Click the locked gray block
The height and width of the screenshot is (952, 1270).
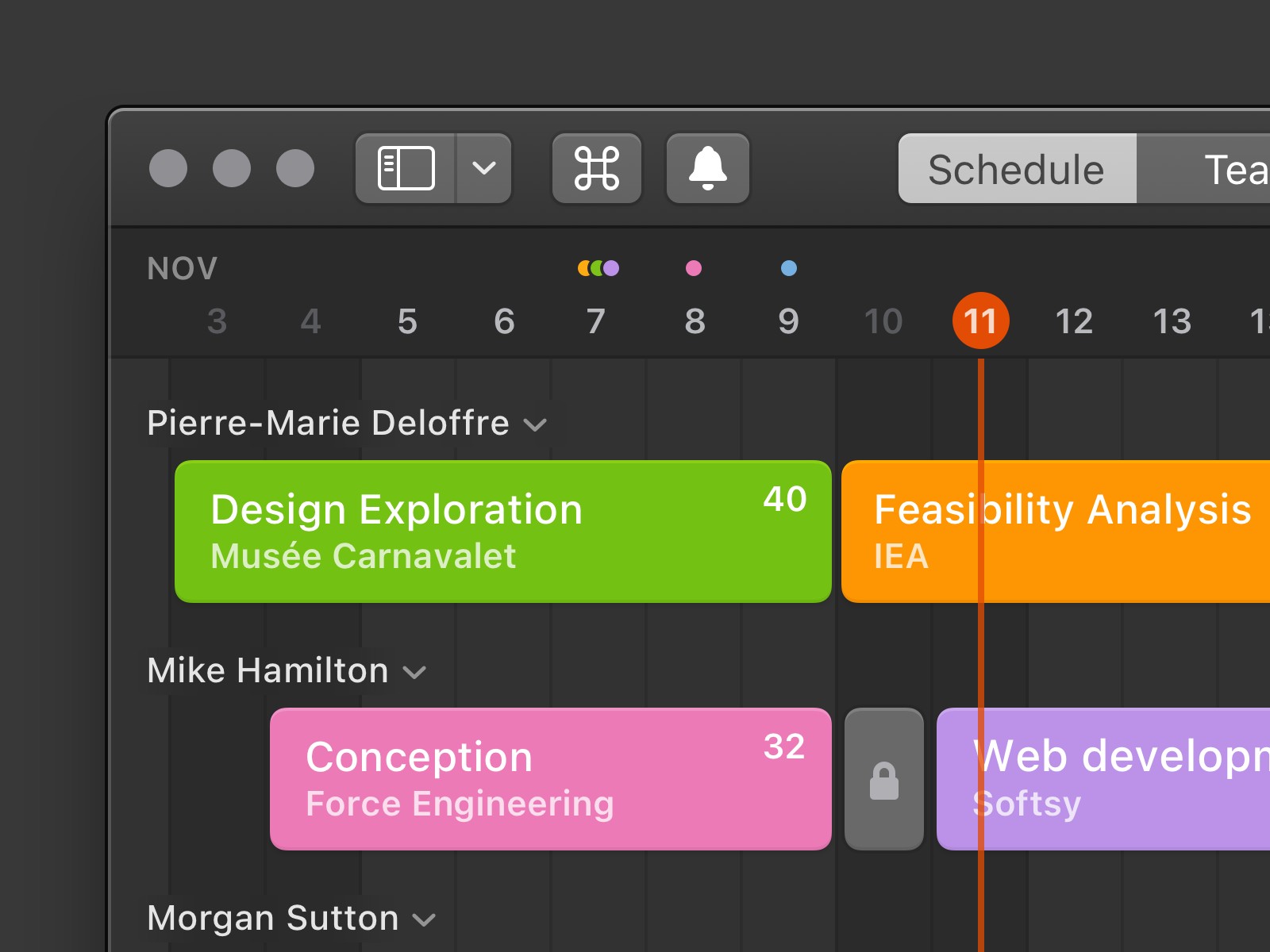(883, 779)
